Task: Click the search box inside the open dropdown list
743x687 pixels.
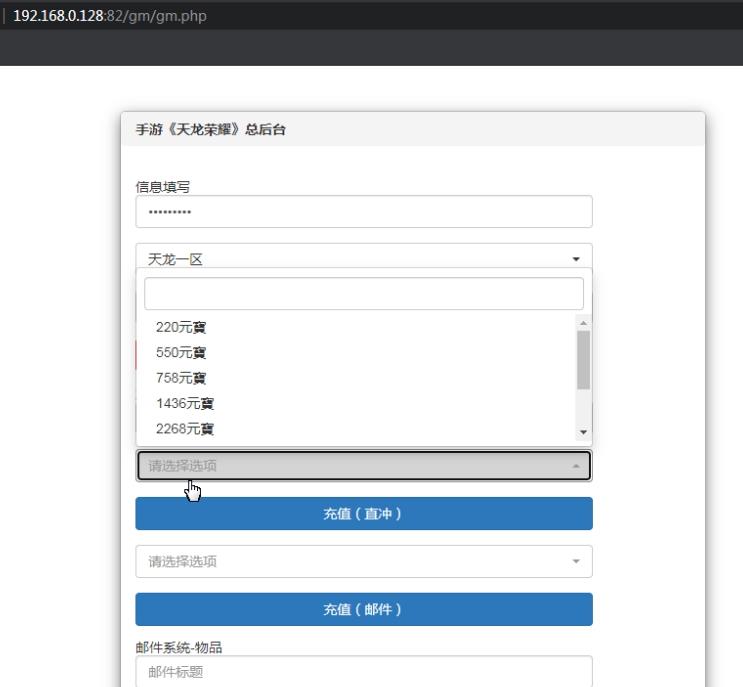Action: pyautogui.click(x=363, y=294)
